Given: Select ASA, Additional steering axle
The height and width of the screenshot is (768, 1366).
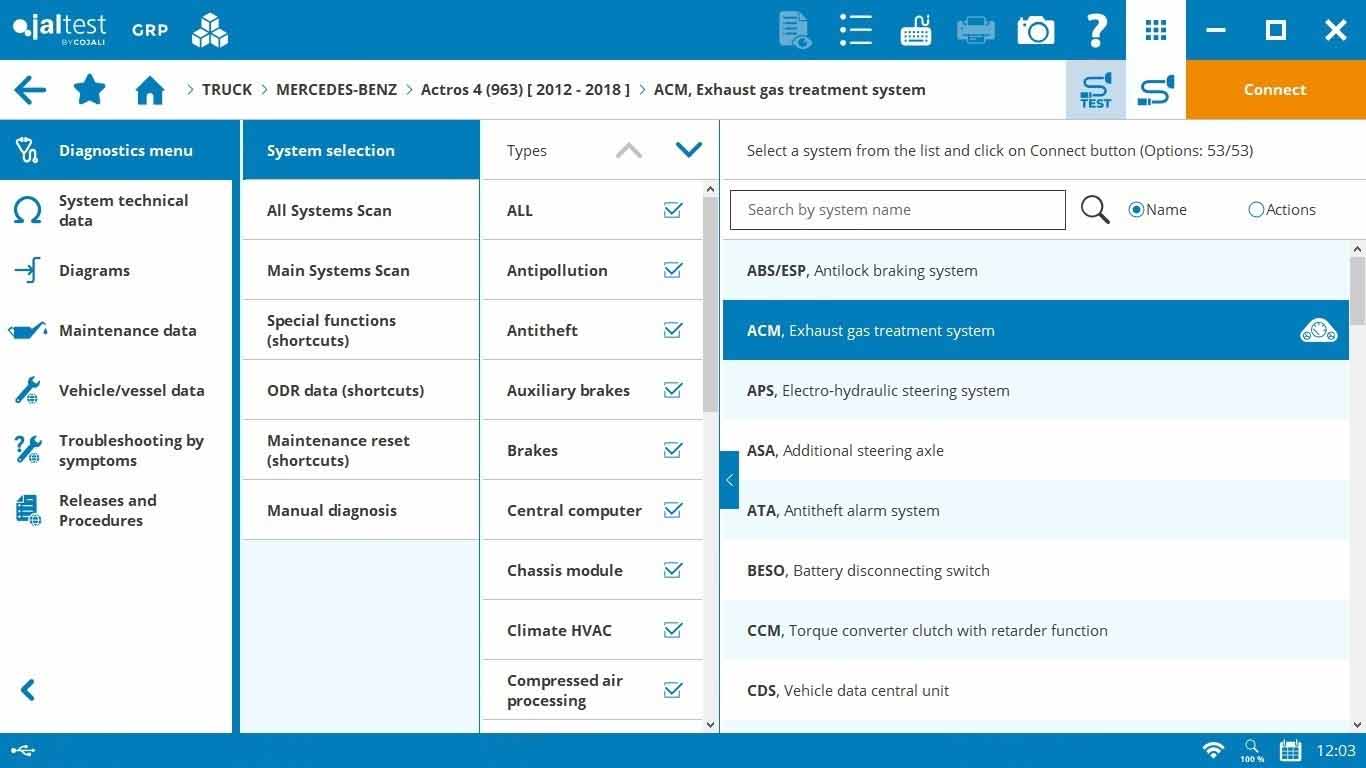Looking at the screenshot, I should click(1035, 450).
